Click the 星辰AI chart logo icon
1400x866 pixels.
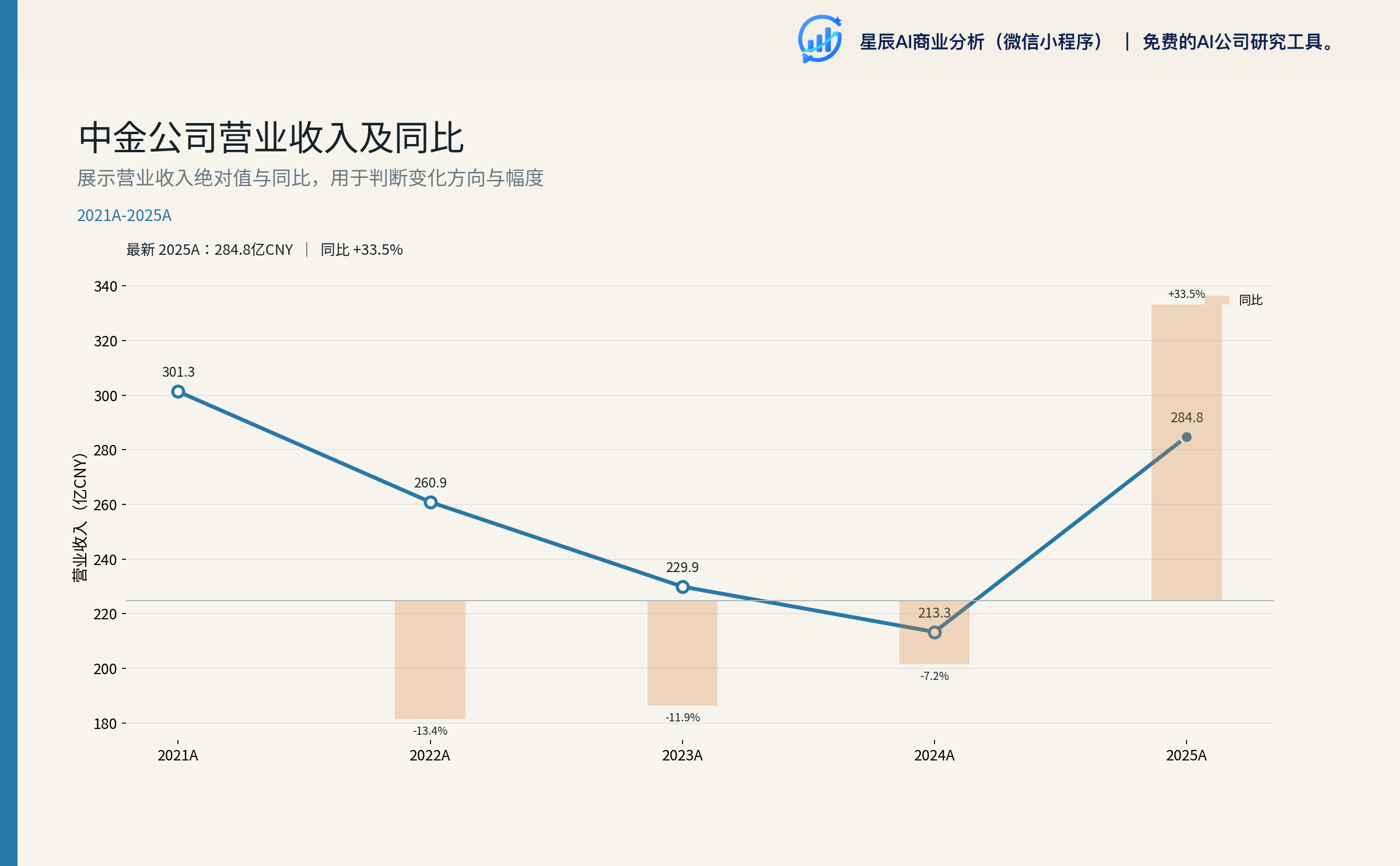820,39
